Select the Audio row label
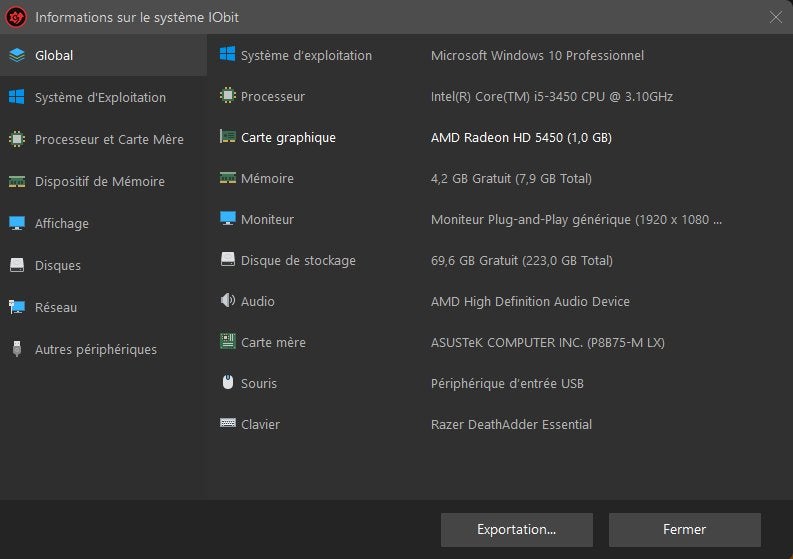Image resolution: width=793 pixels, height=559 pixels. tap(258, 302)
